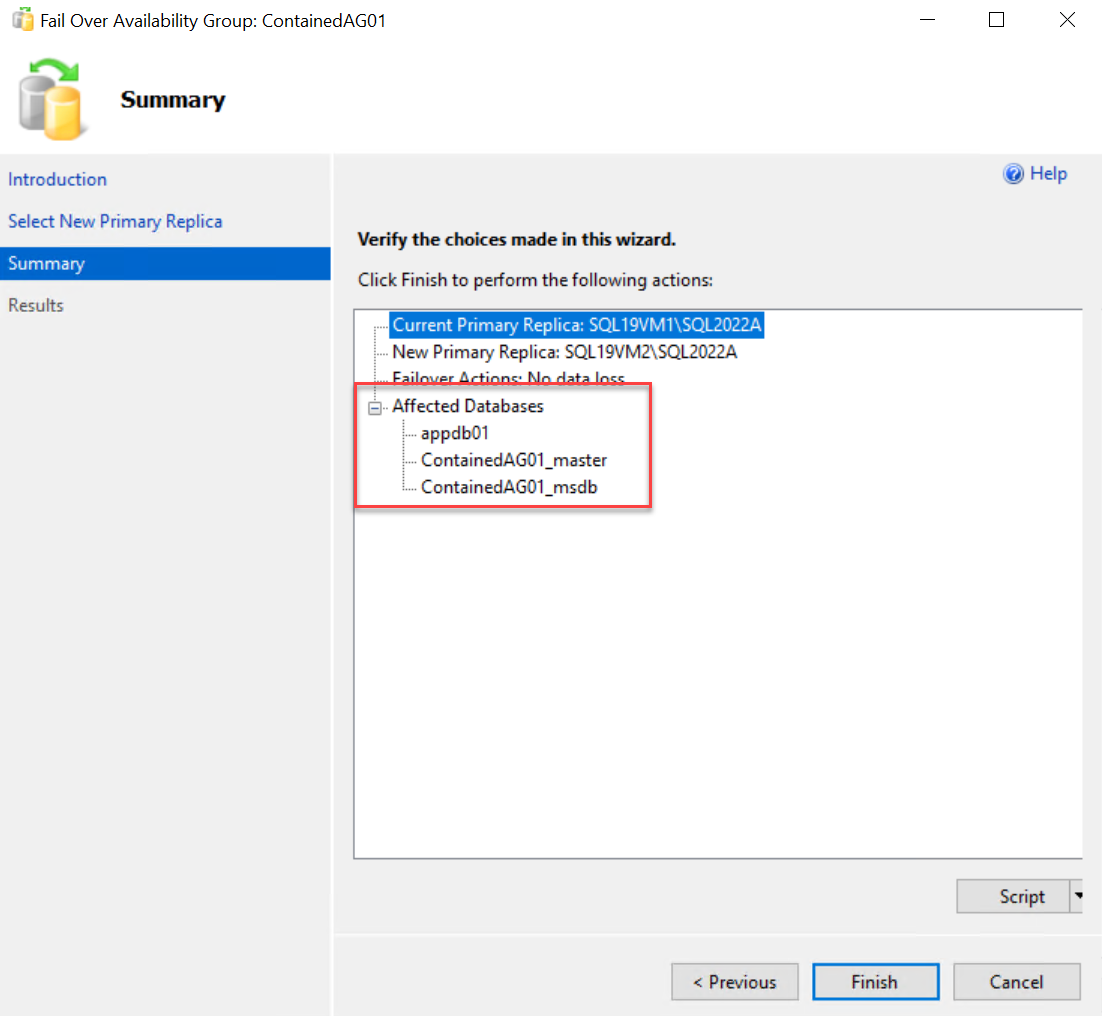Go to the Introduction wizard page
1102x1016 pixels.
point(57,180)
